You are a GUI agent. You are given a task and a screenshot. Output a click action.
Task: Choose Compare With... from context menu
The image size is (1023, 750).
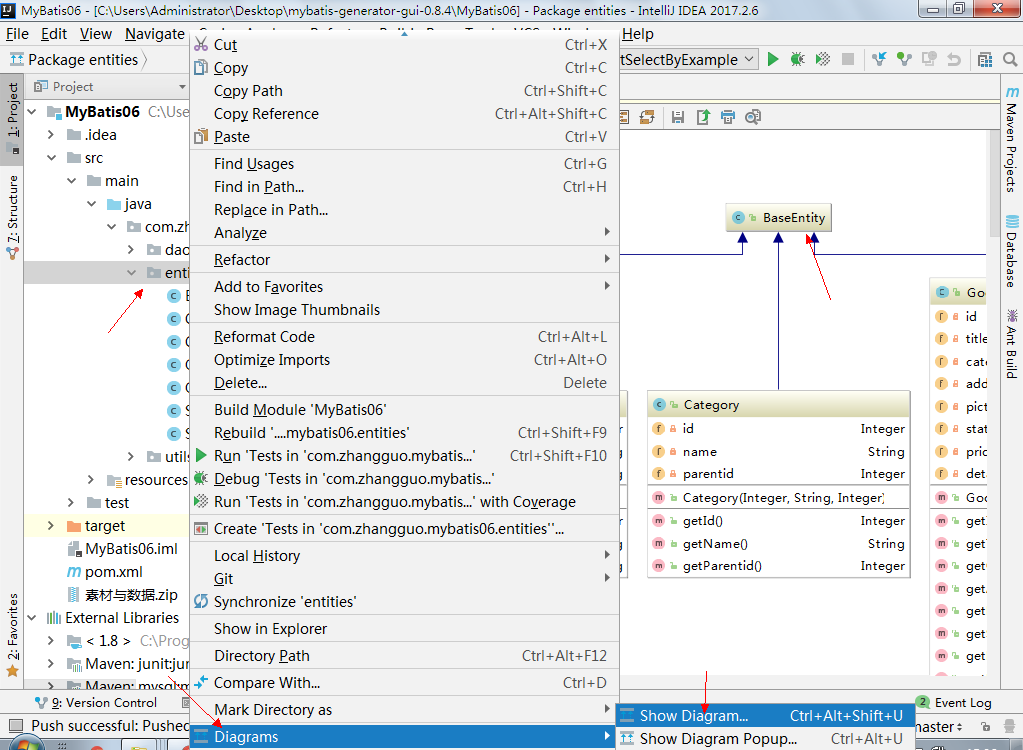pyautogui.click(x=404, y=683)
